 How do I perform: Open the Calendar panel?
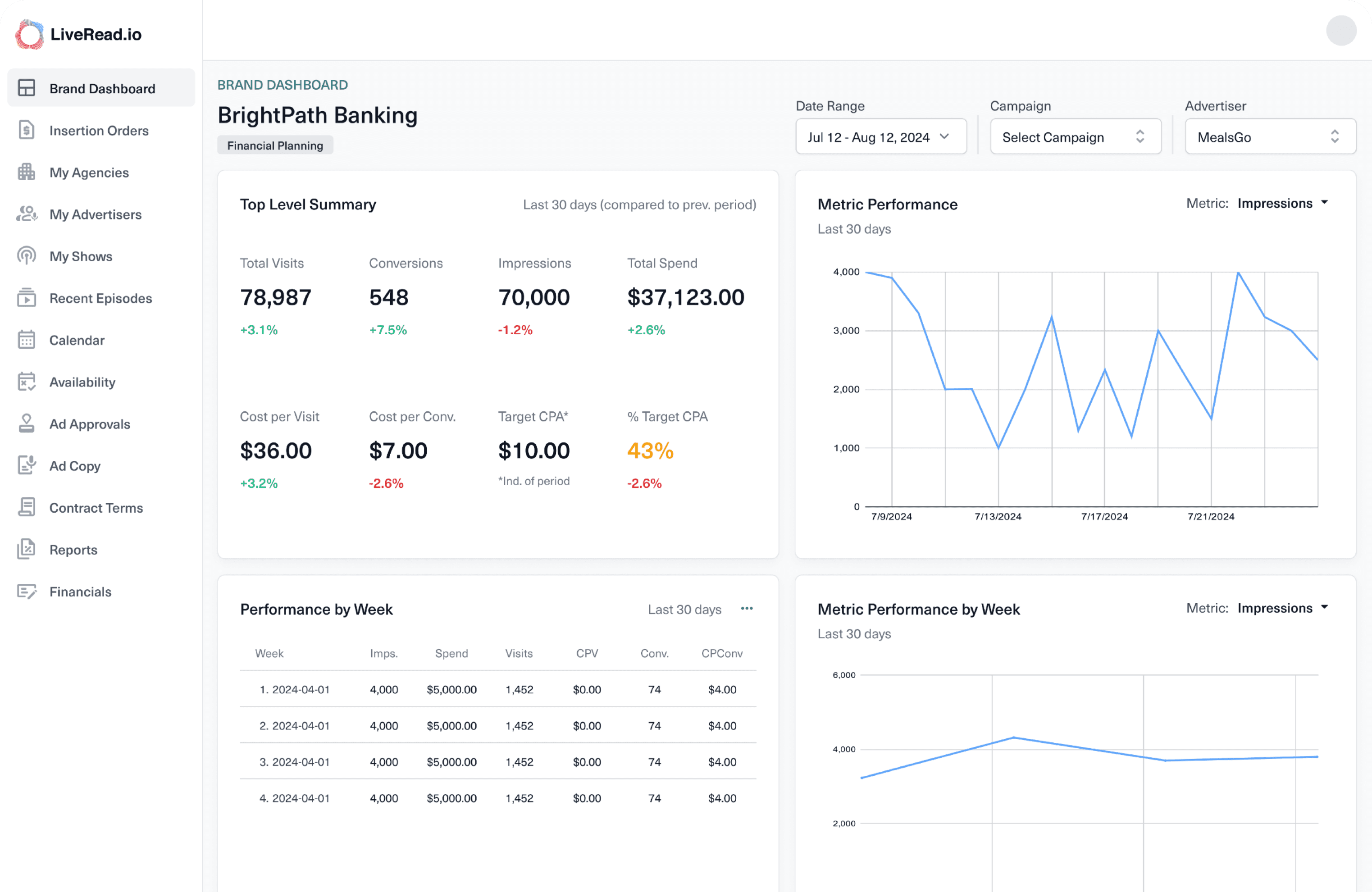pyautogui.click(x=77, y=340)
